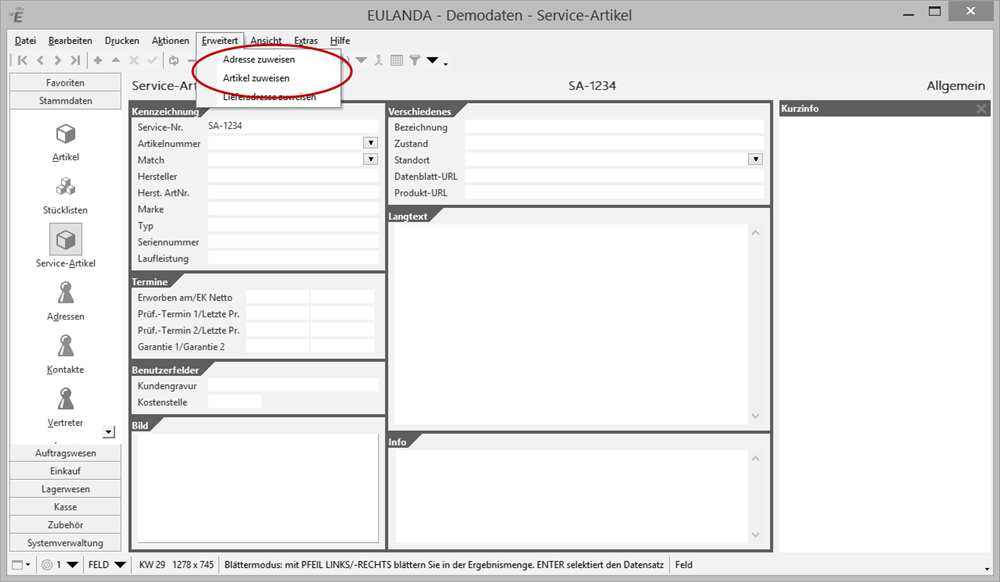Click the up-triangle edit toolbar icon

115,60
